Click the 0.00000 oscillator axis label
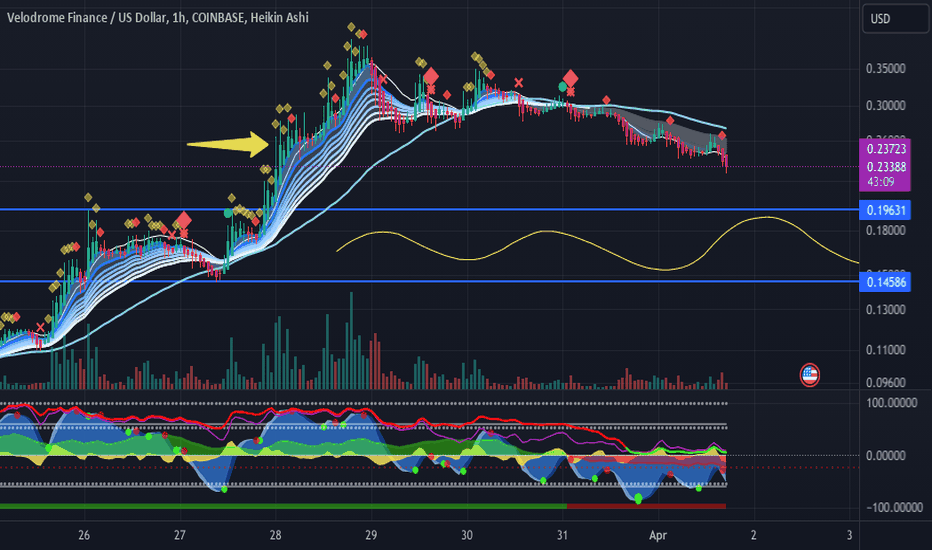932x550 pixels. [887, 455]
